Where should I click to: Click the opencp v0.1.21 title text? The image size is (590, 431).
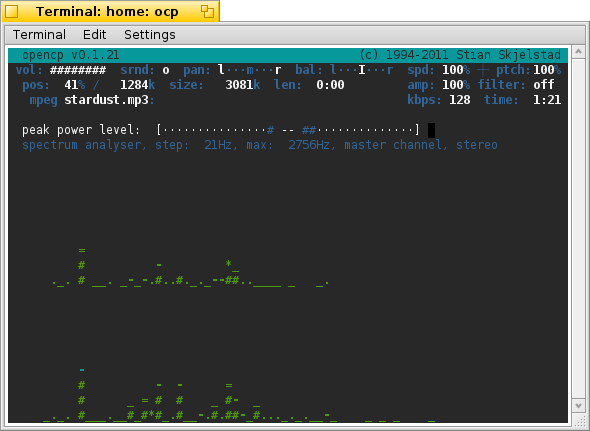(x=71, y=55)
